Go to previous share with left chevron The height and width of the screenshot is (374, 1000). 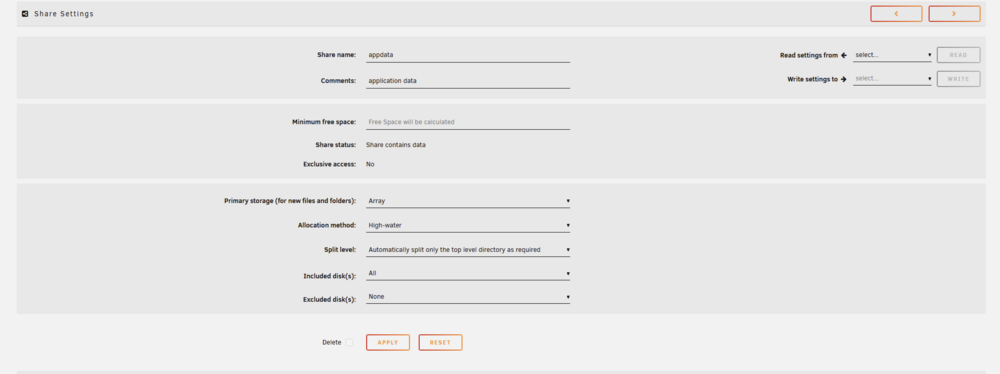[x=896, y=13]
